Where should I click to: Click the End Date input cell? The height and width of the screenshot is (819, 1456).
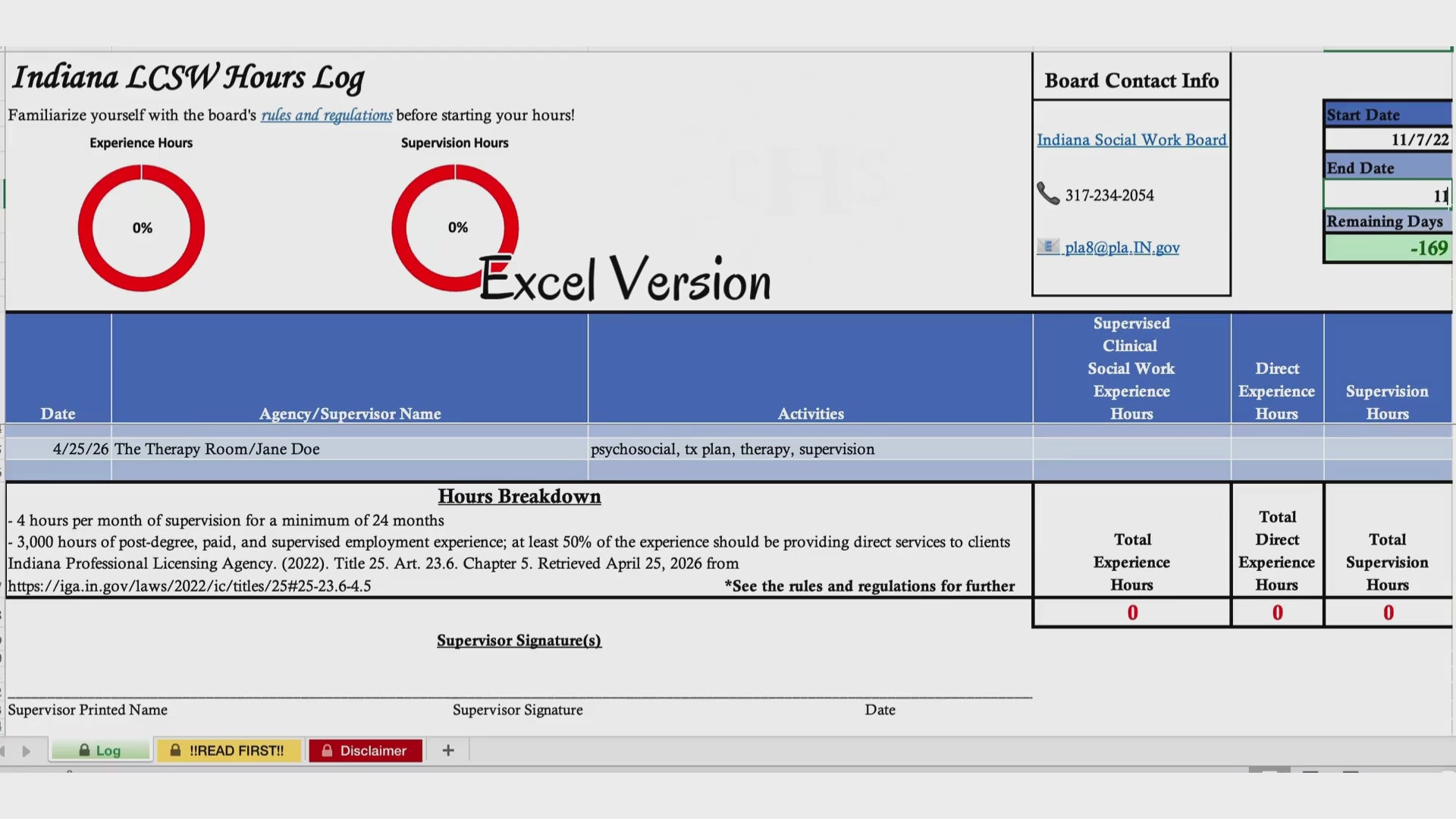(1388, 195)
